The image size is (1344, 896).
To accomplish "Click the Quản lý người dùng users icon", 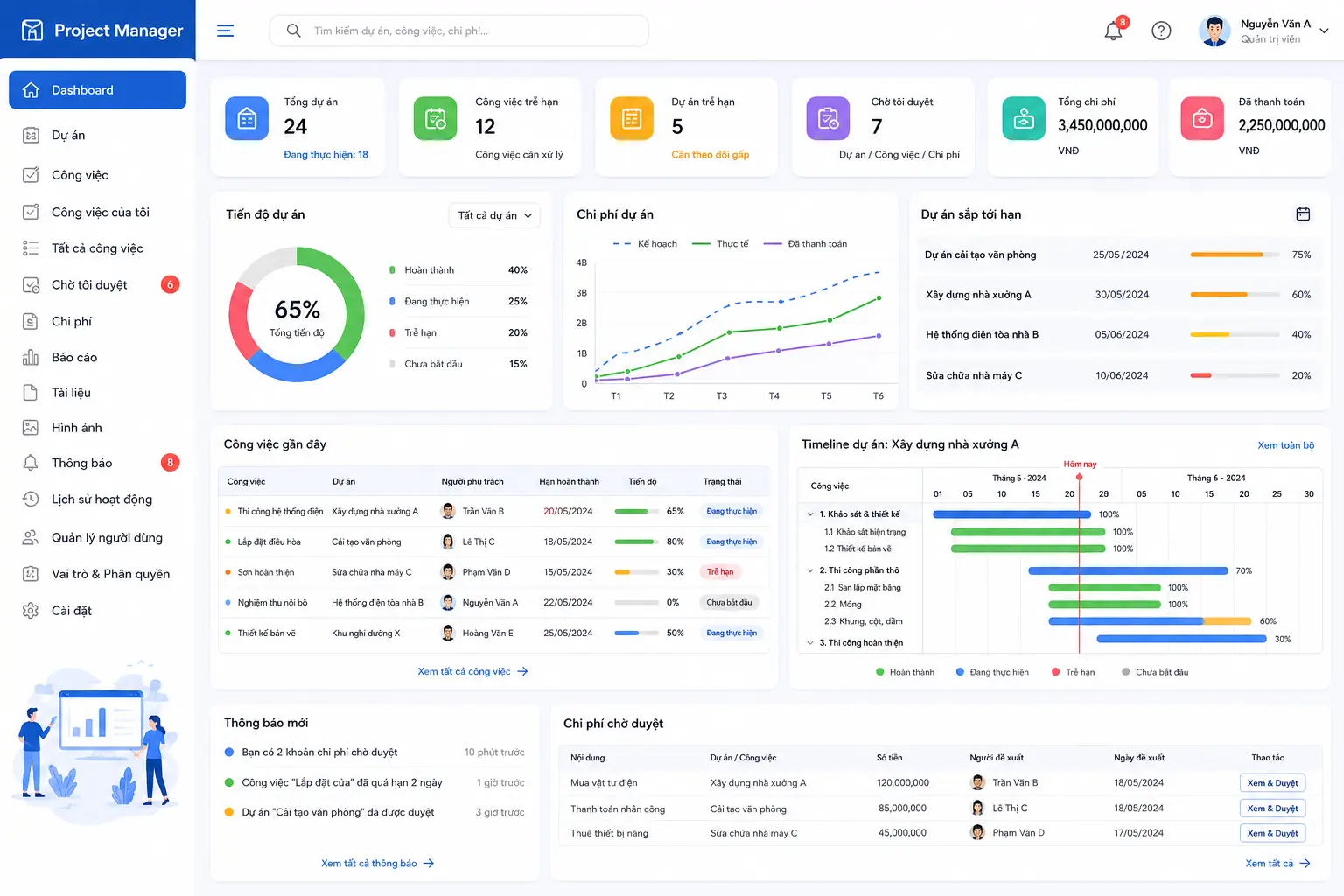I will (31, 537).
